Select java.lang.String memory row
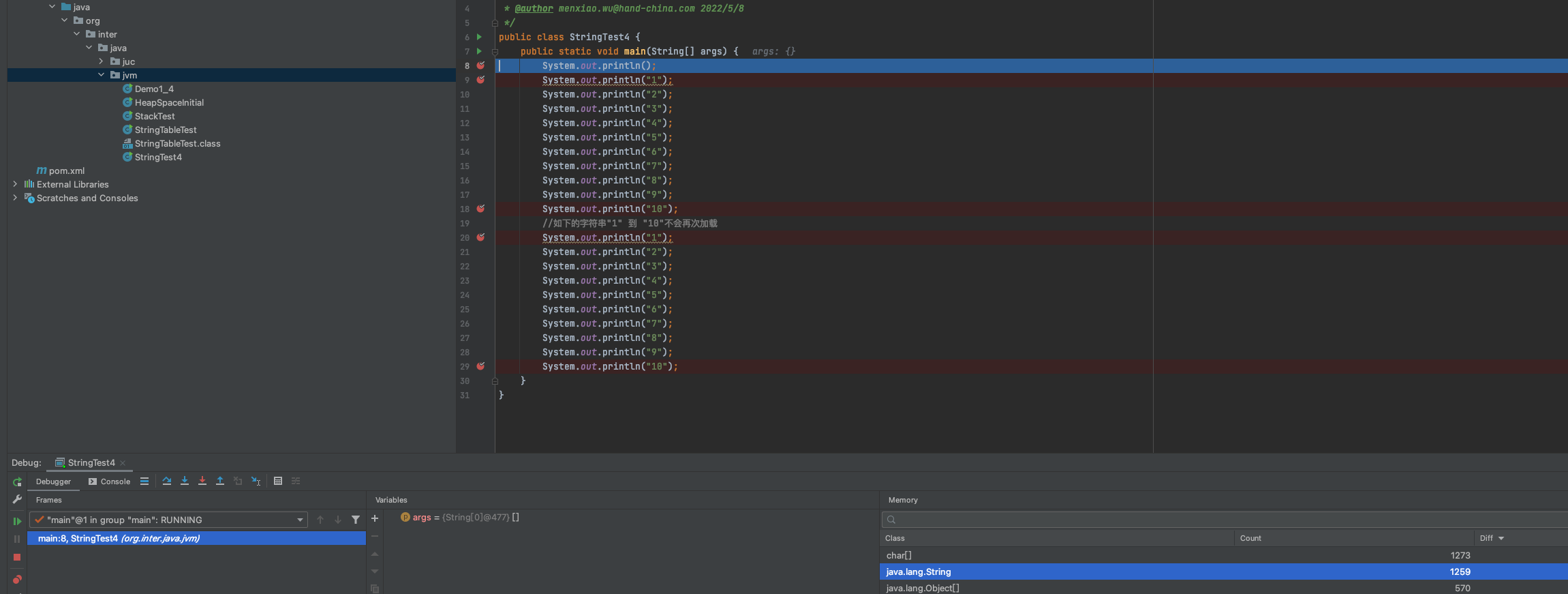1568x594 pixels. 1224,571
